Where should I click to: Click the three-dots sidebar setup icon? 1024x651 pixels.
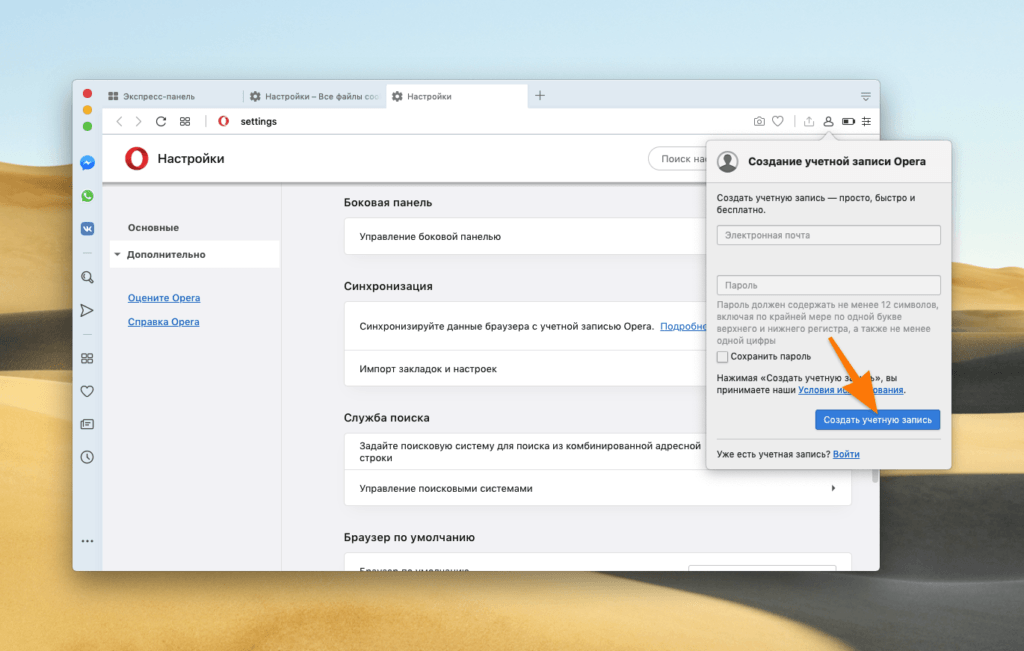(88, 541)
